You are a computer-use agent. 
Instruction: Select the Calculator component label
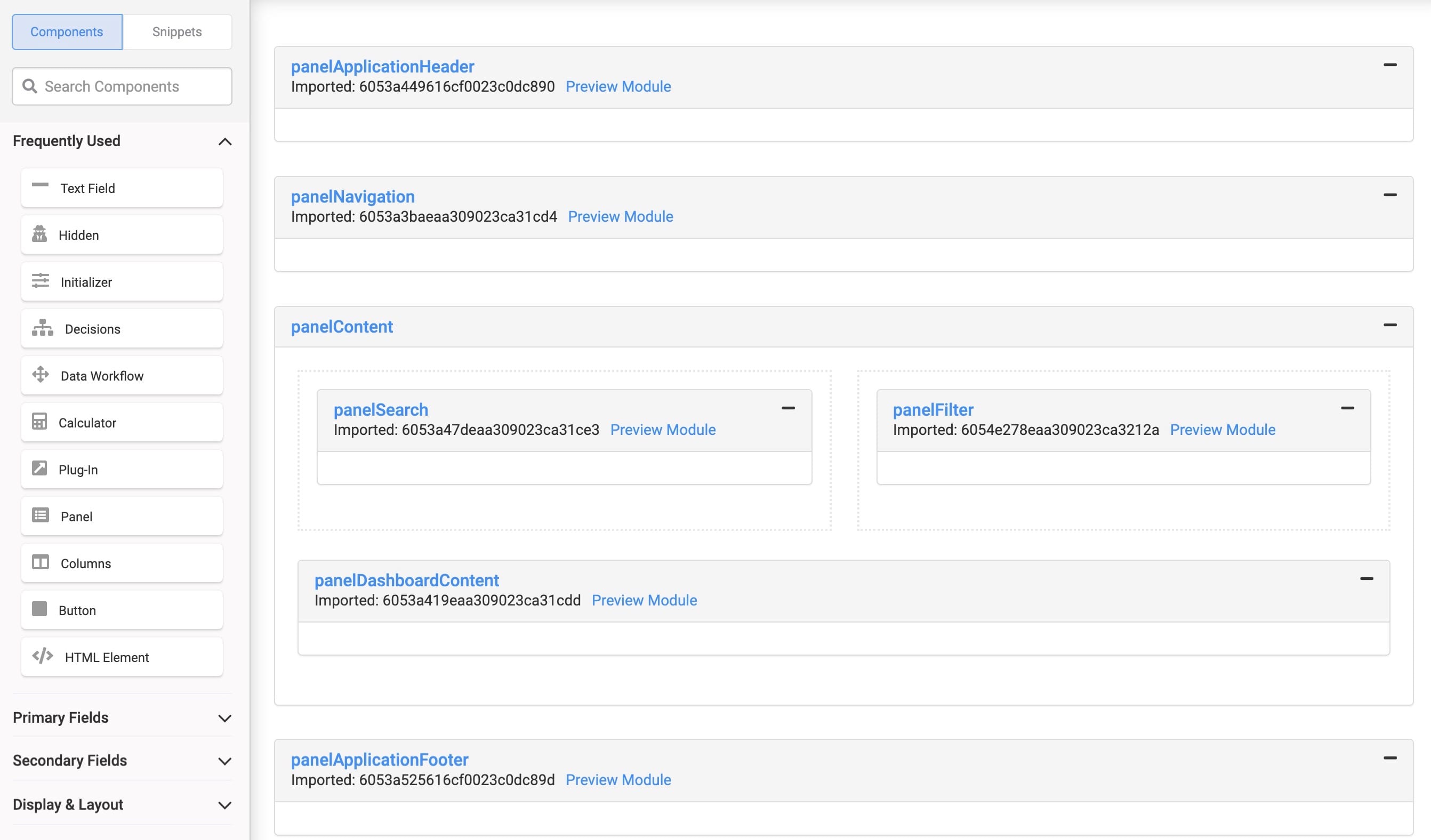(x=87, y=423)
